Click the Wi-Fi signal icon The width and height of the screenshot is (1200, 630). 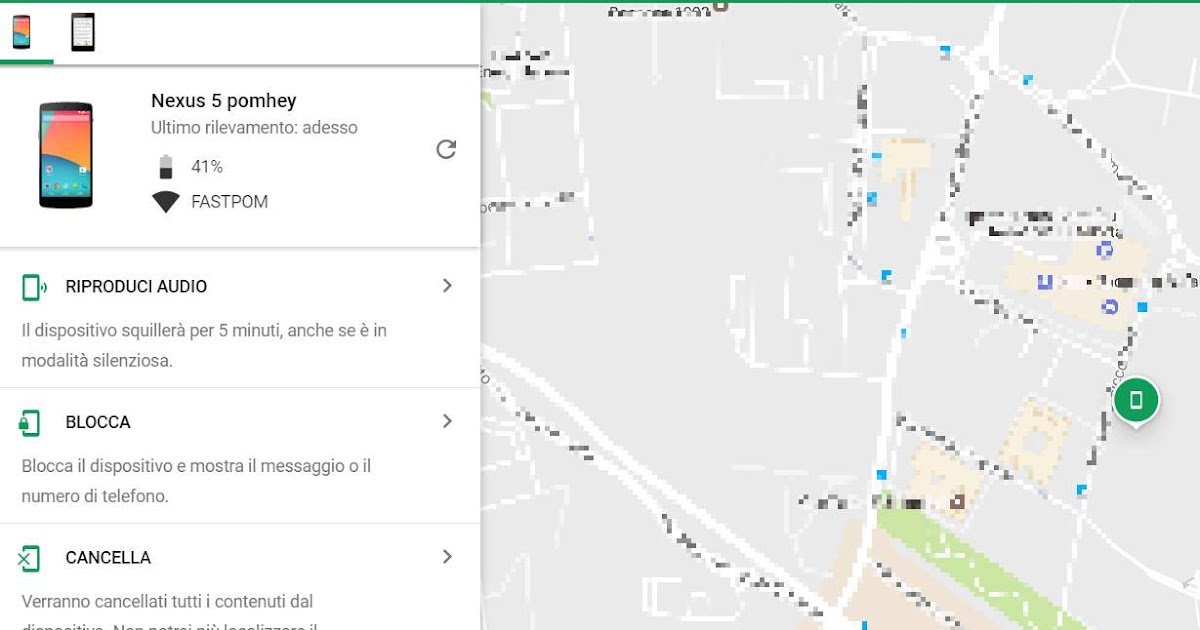(x=166, y=202)
